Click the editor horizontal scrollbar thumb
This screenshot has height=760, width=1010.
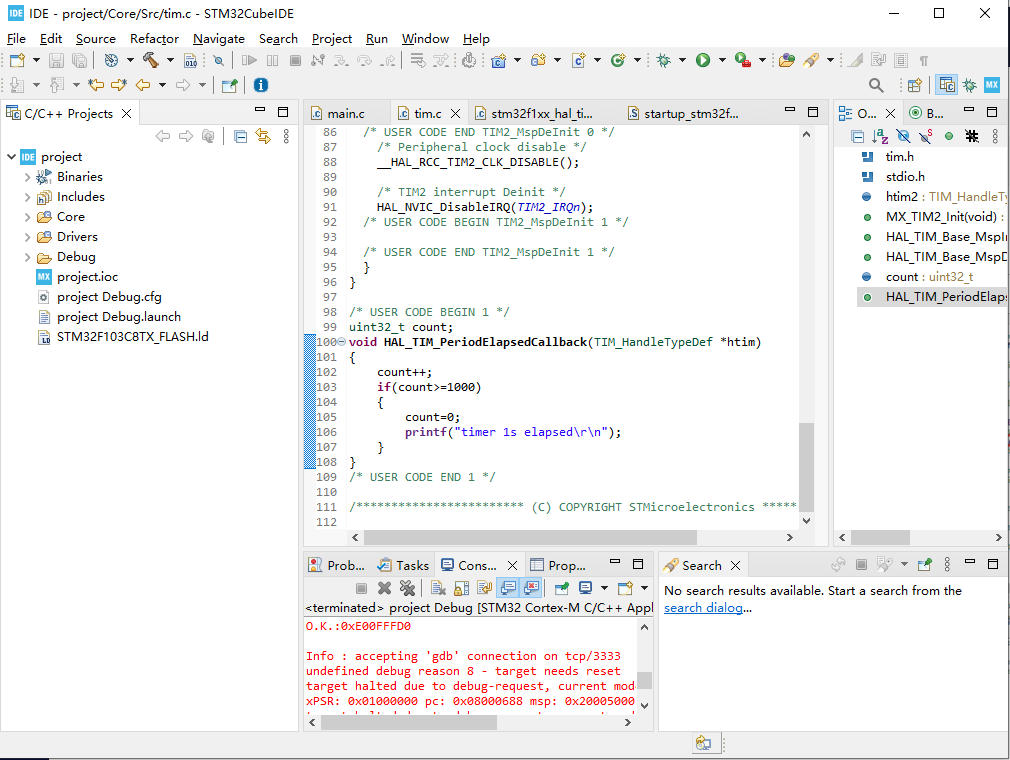530,537
